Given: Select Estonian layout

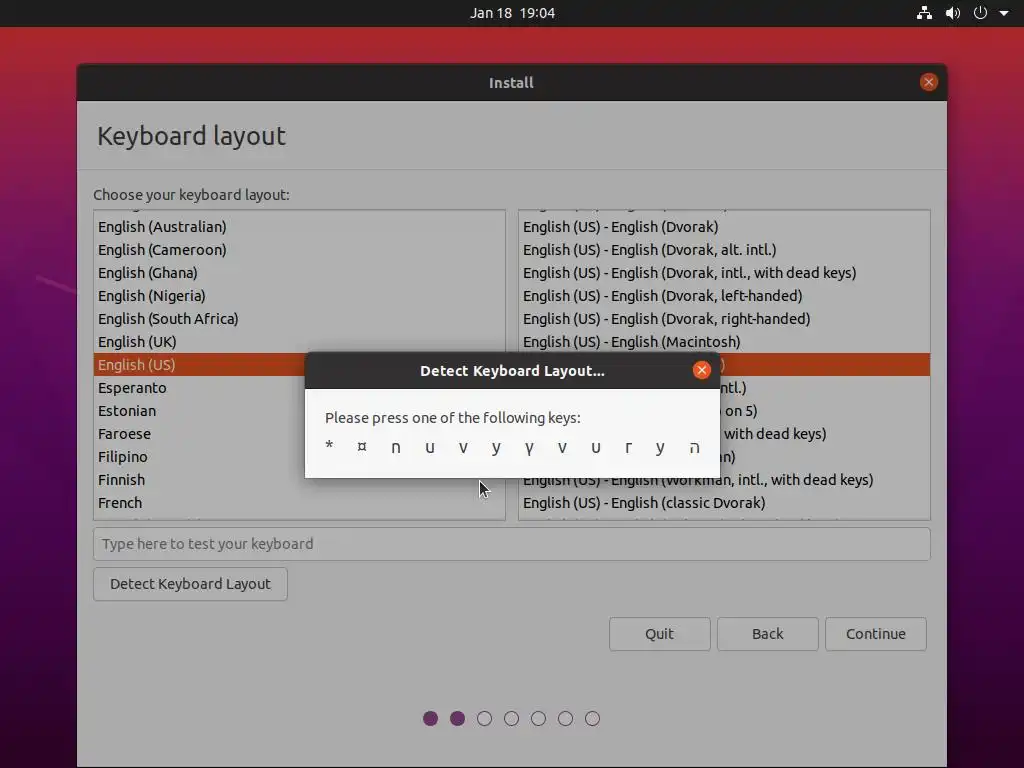Looking at the screenshot, I should (x=199, y=411).
